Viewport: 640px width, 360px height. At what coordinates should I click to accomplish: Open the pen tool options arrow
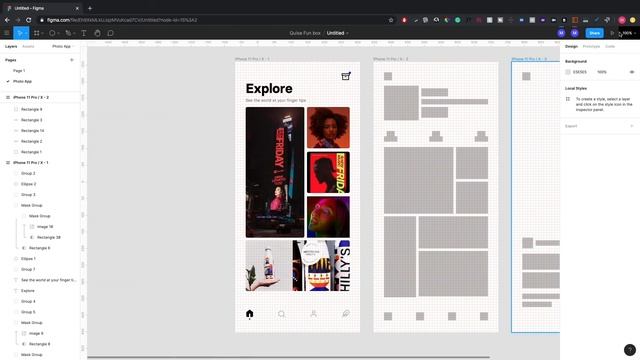tap(74, 33)
